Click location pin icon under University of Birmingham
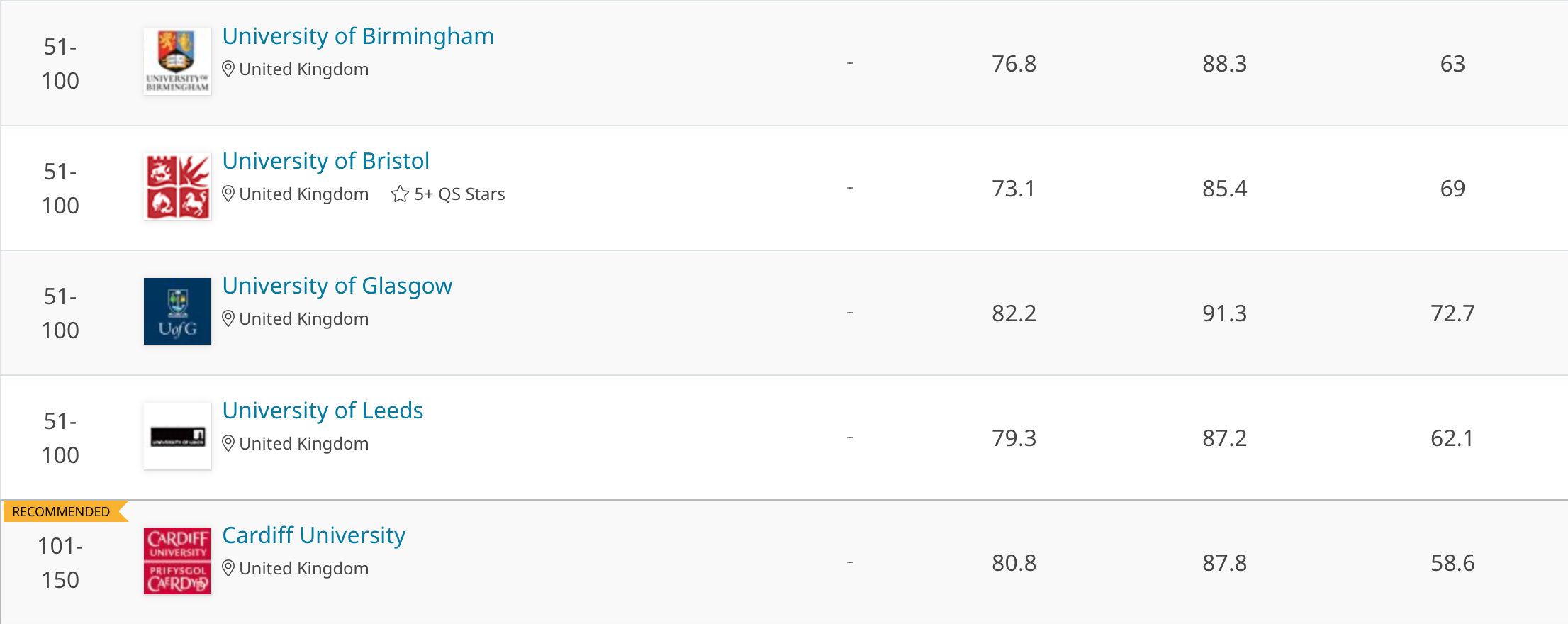1568x624 pixels. (x=228, y=69)
